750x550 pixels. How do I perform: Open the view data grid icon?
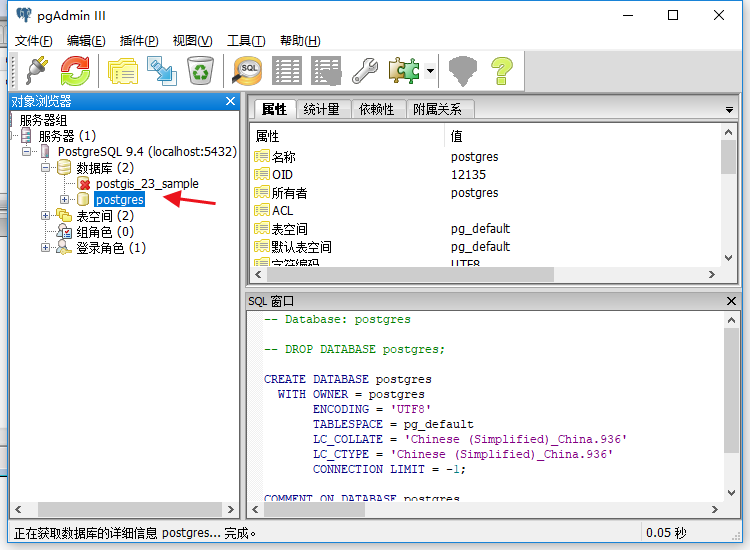pos(287,71)
